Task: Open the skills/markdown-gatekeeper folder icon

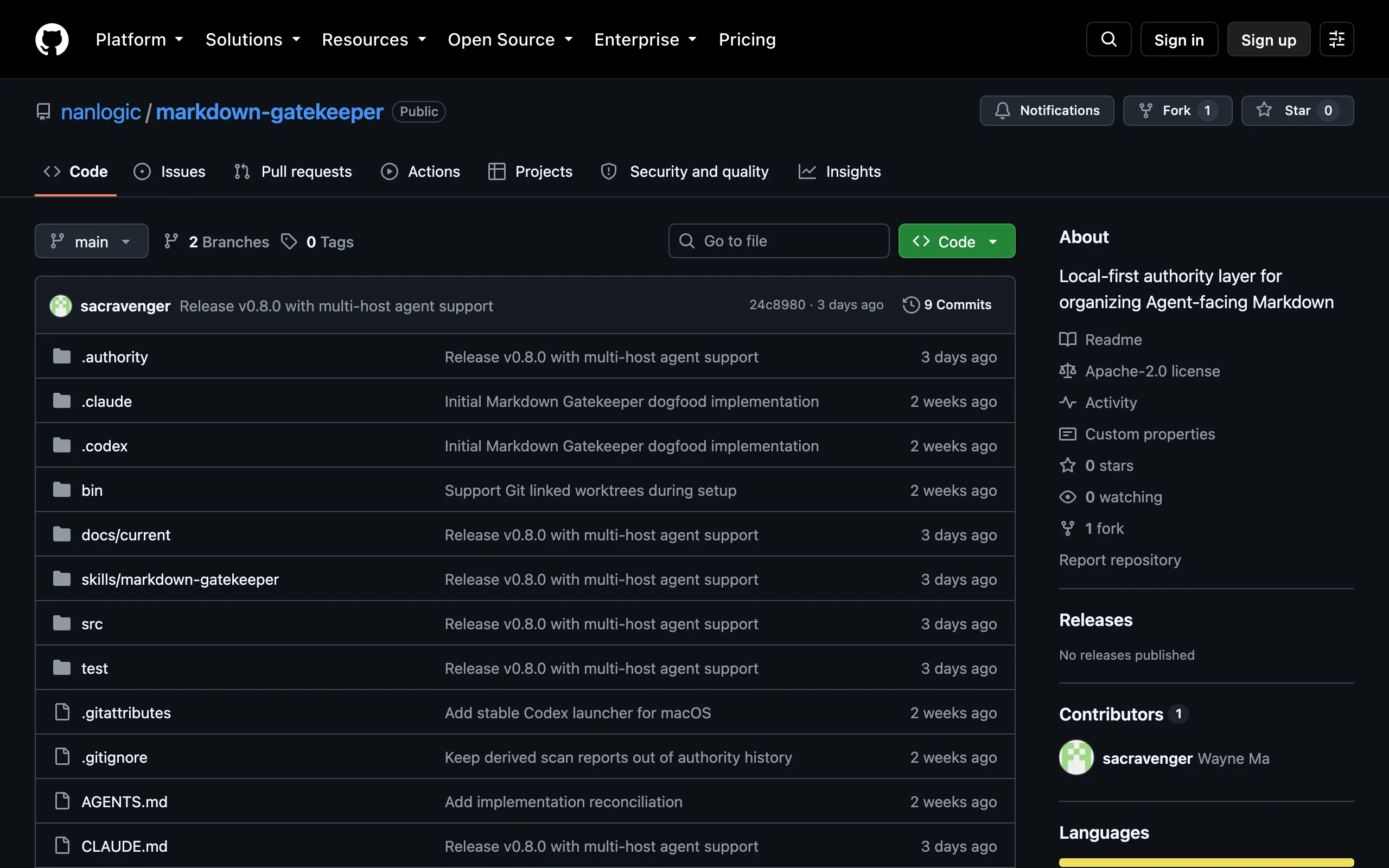Action: click(62, 579)
